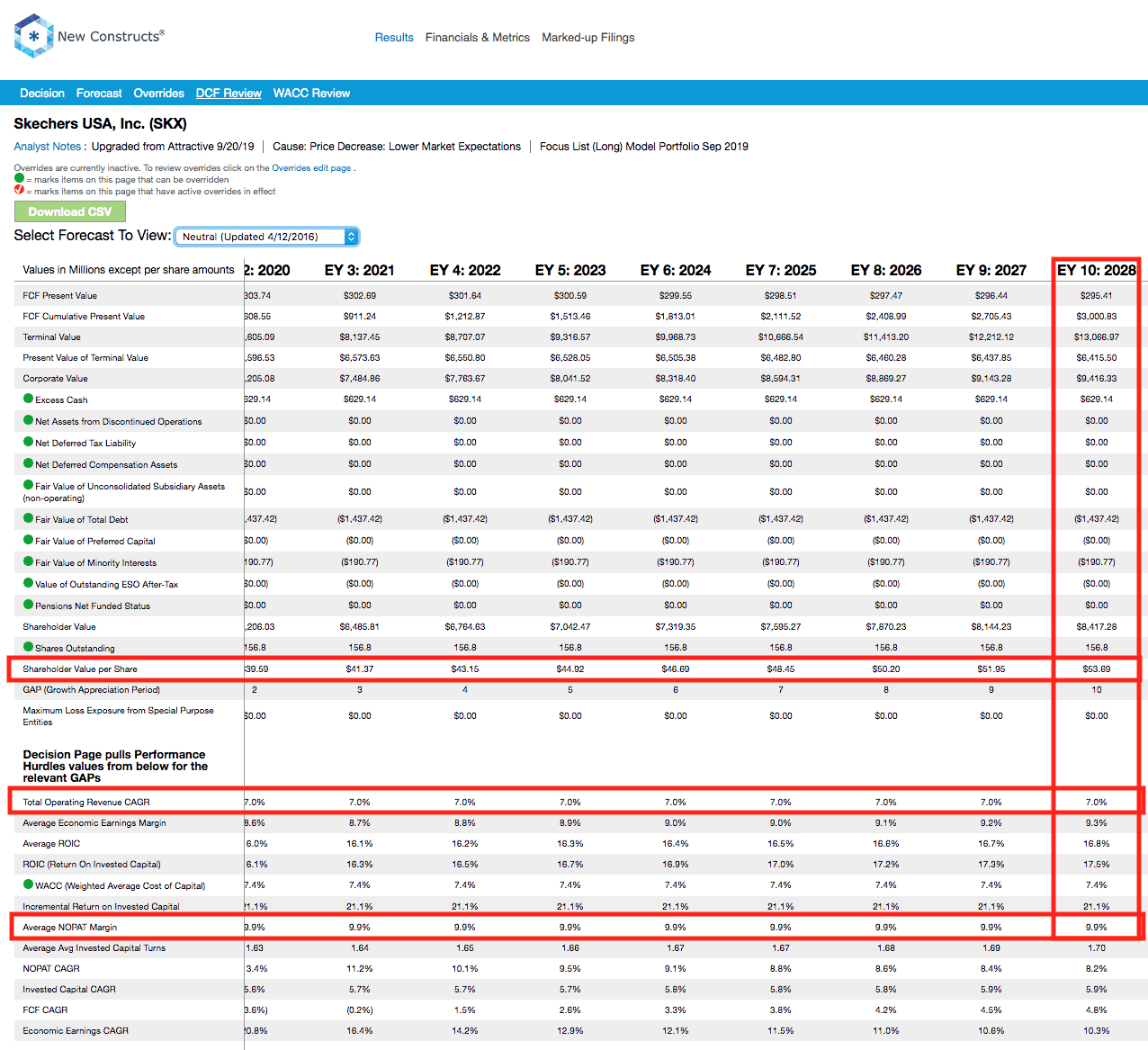The height and width of the screenshot is (1050, 1148).
Task: Click green dot beside Shares Outstanding
Action: click(x=28, y=647)
